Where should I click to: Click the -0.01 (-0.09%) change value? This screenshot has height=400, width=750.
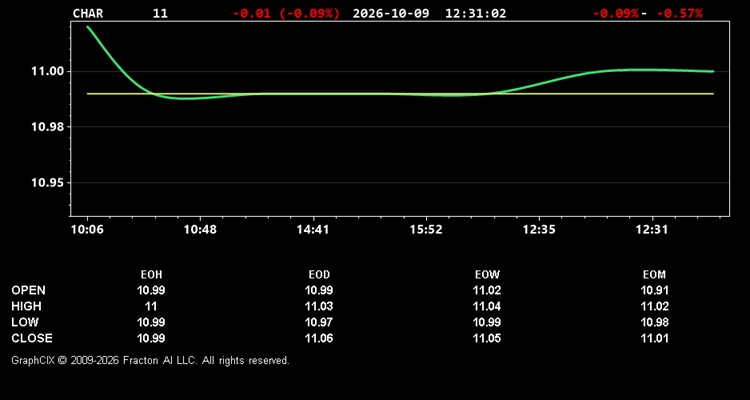click(x=286, y=13)
